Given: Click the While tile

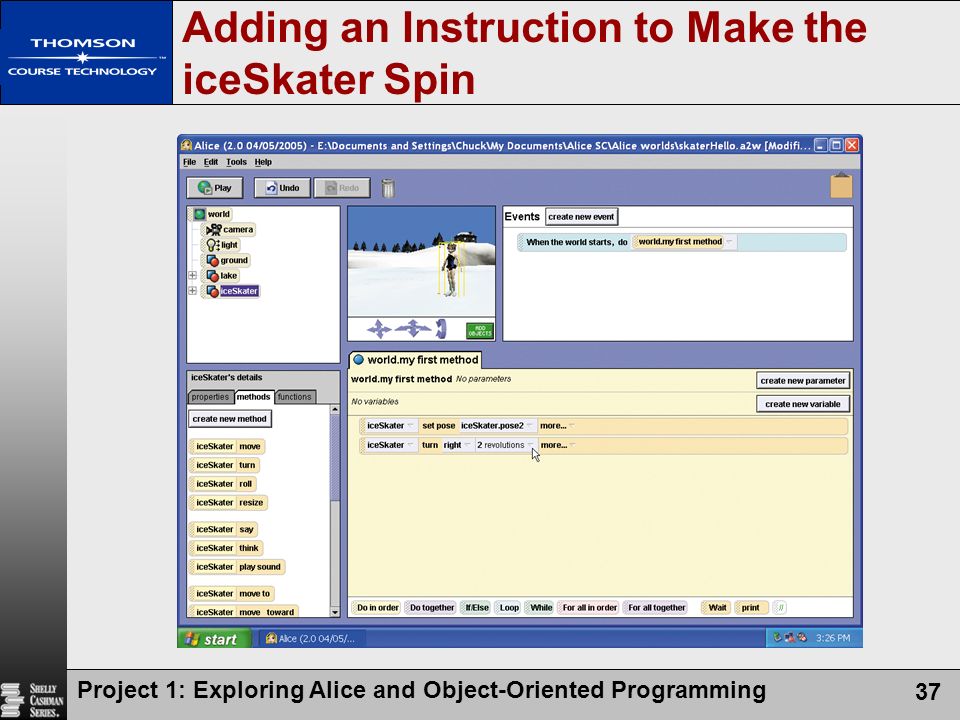Looking at the screenshot, I should pos(541,607).
